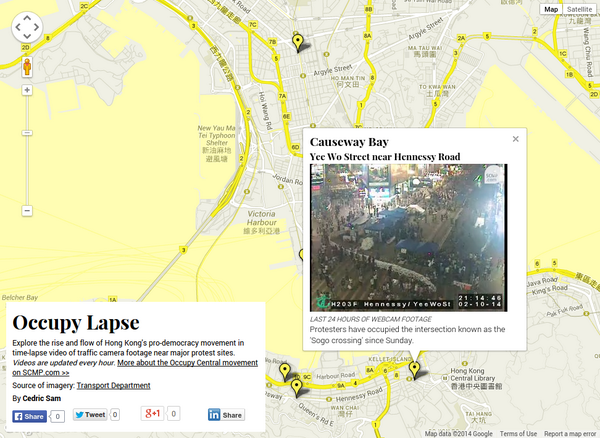The height and width of the screenshot is (438, 600).
Task: Switch to Map view
Action: click(x=551, y=9)
